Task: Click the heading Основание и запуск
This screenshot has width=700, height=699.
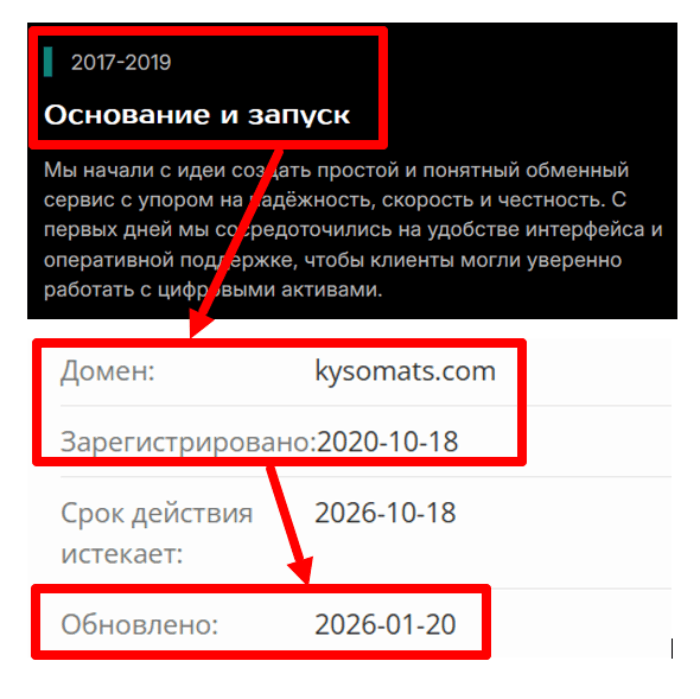Action: coord(197,116)
